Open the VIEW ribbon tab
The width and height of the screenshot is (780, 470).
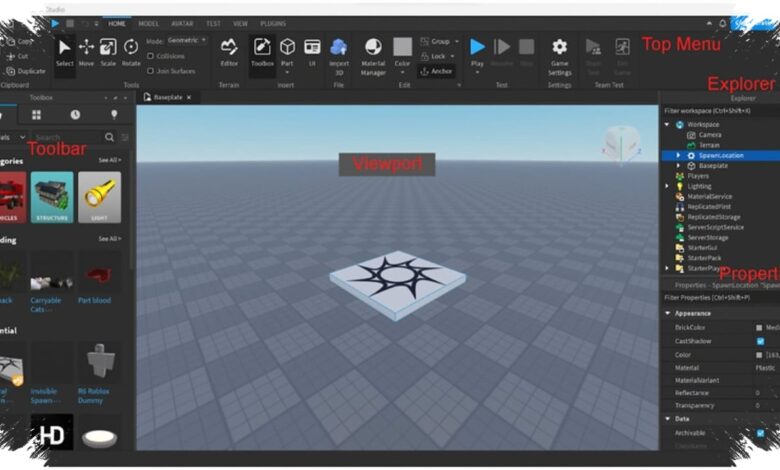point(240,23)
